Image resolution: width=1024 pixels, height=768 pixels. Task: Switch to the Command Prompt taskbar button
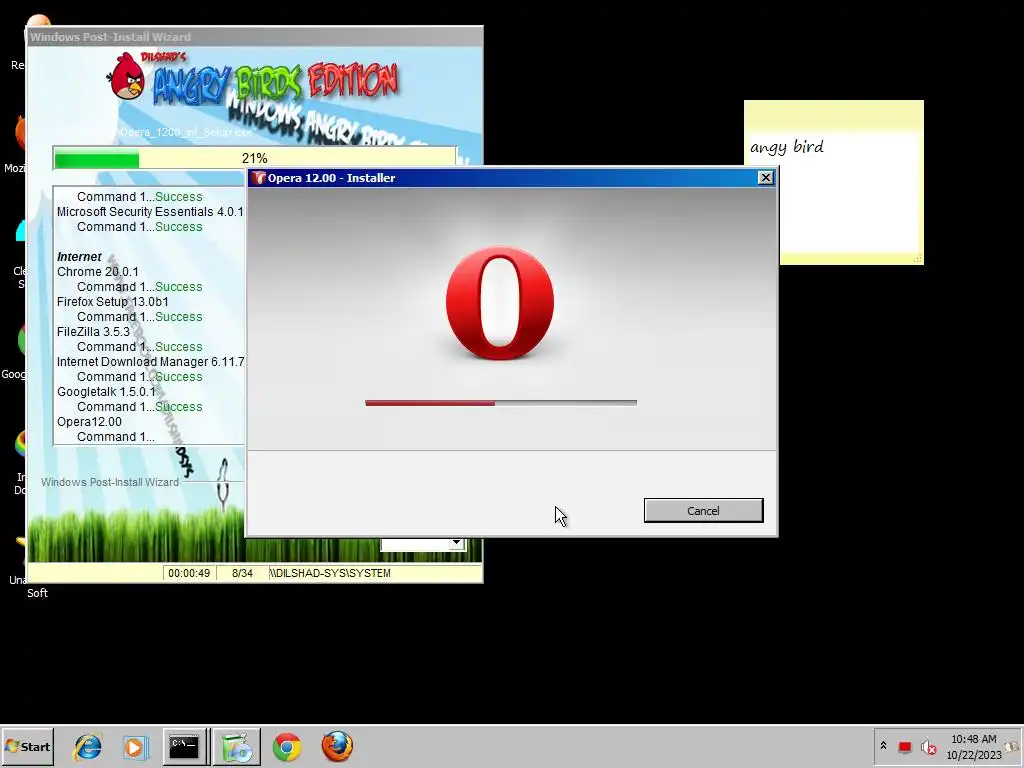coord(185,746)
